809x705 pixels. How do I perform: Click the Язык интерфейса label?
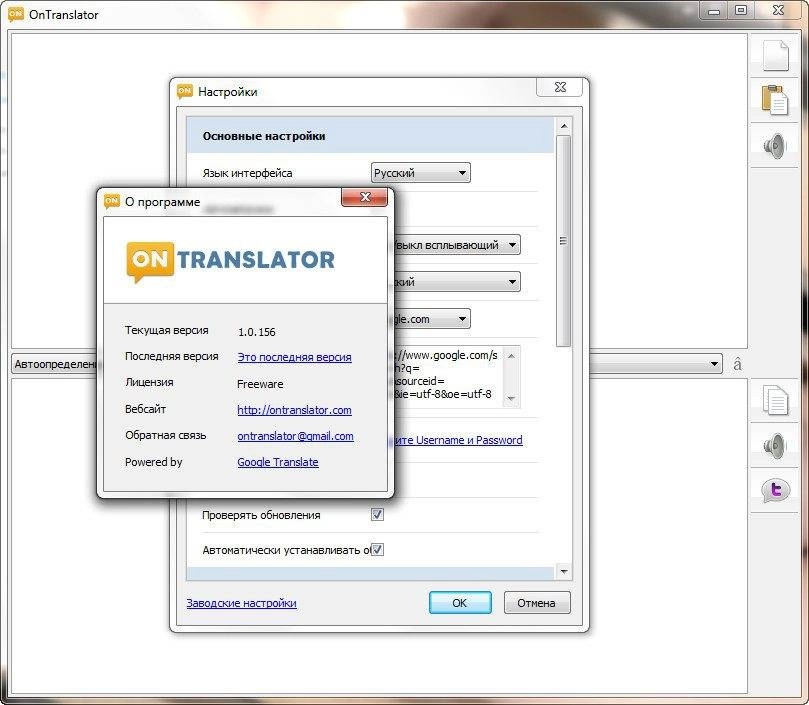(x=247, y=173)
